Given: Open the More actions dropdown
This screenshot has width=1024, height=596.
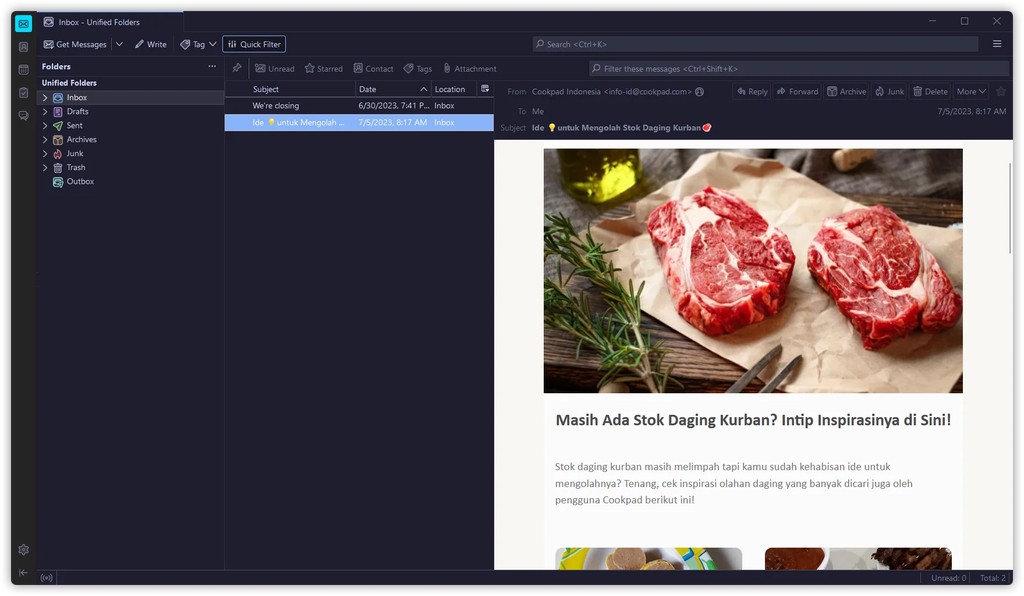Looking at the screenshot, I should point(971,91).
